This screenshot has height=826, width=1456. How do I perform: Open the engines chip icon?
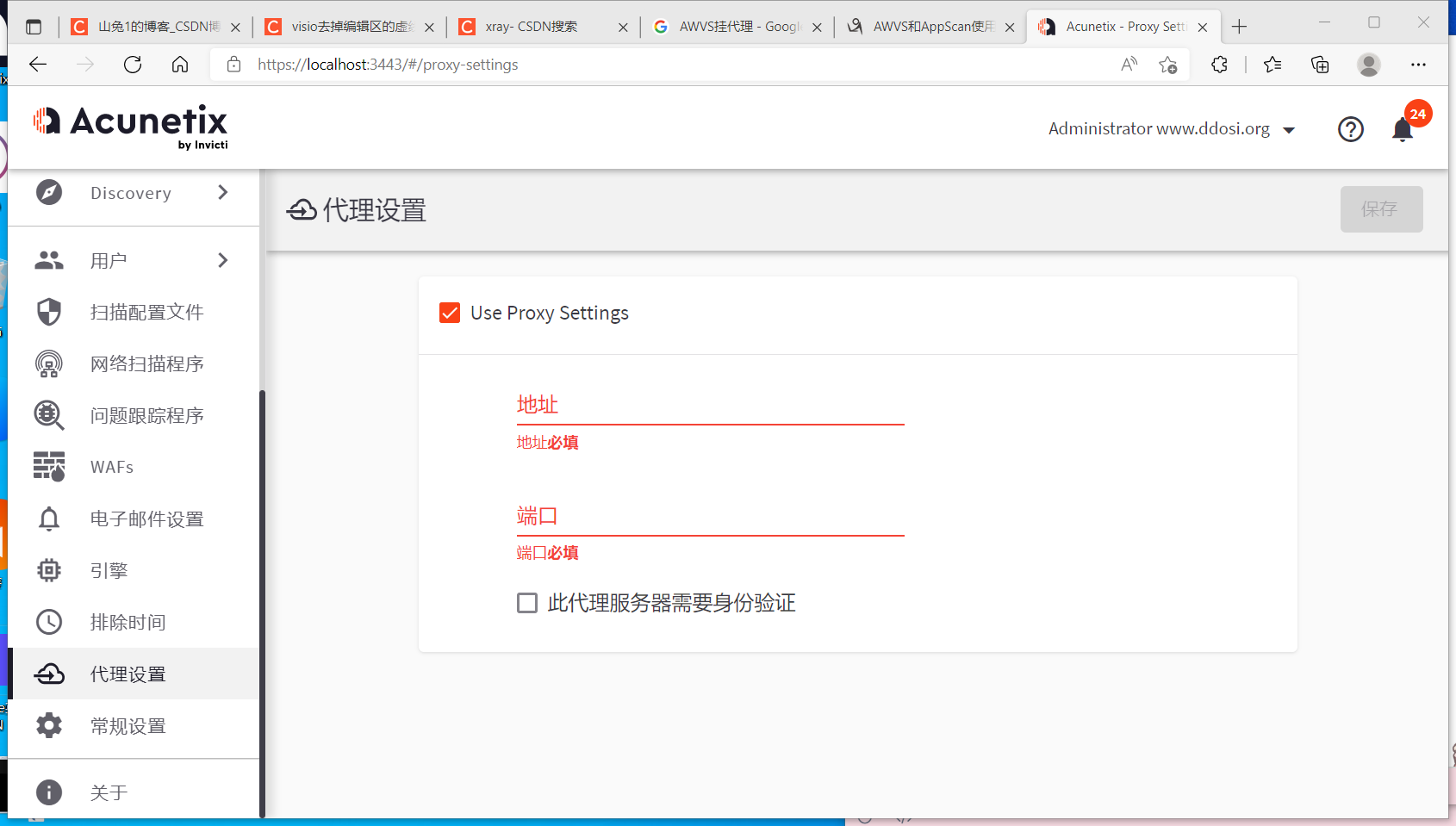coord(49,570)
